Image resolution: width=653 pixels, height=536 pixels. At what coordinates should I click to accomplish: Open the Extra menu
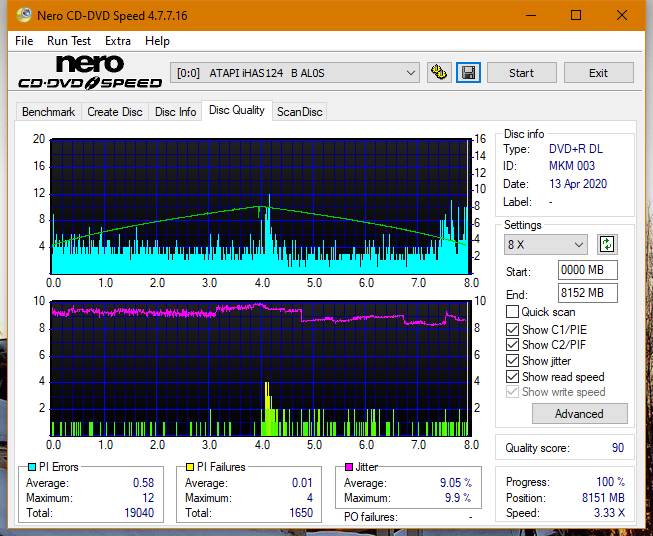coord(118,41)
